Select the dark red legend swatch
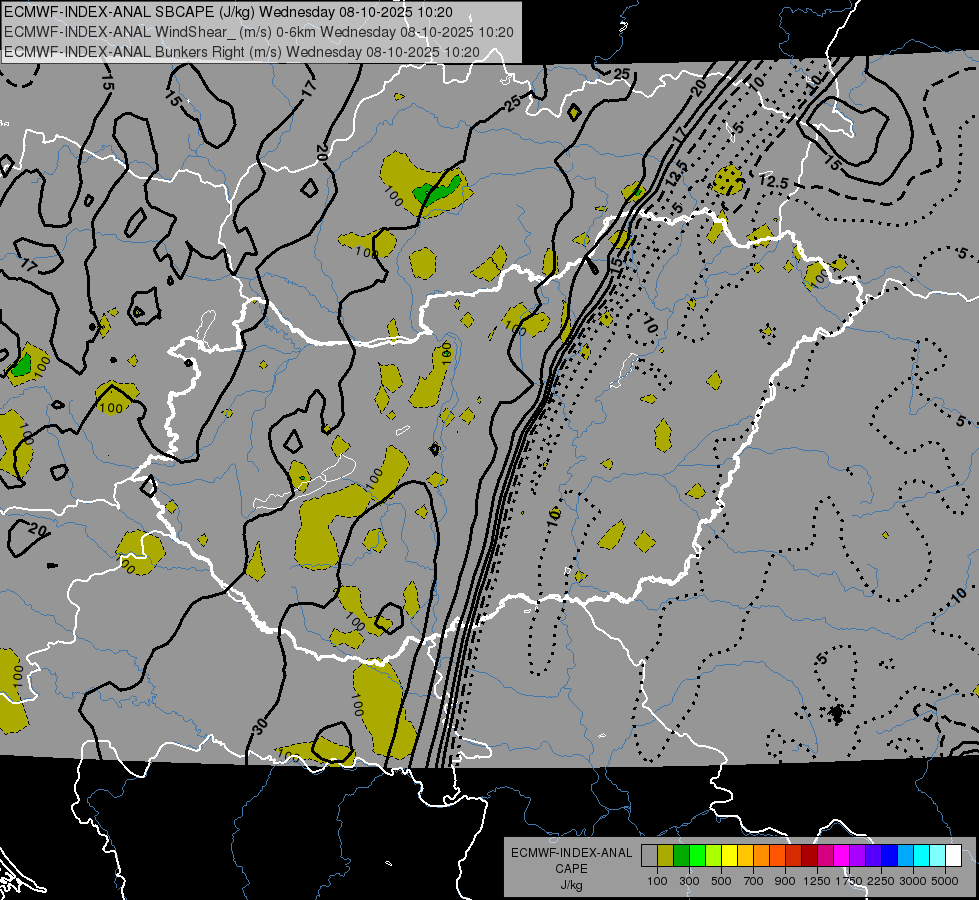This screenshot has height=900, width=979. point(809,855)
